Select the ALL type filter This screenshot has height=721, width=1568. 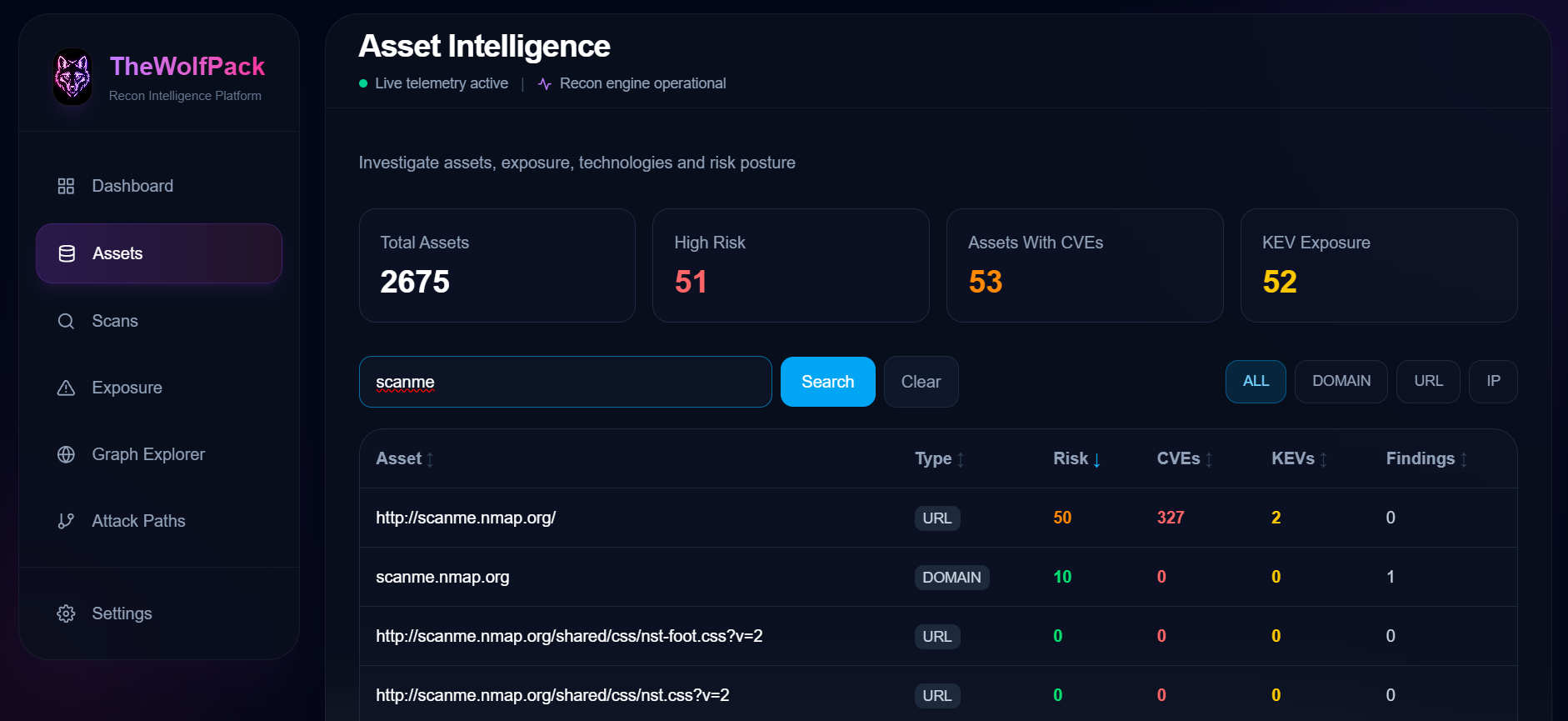tap(1256, 382)
